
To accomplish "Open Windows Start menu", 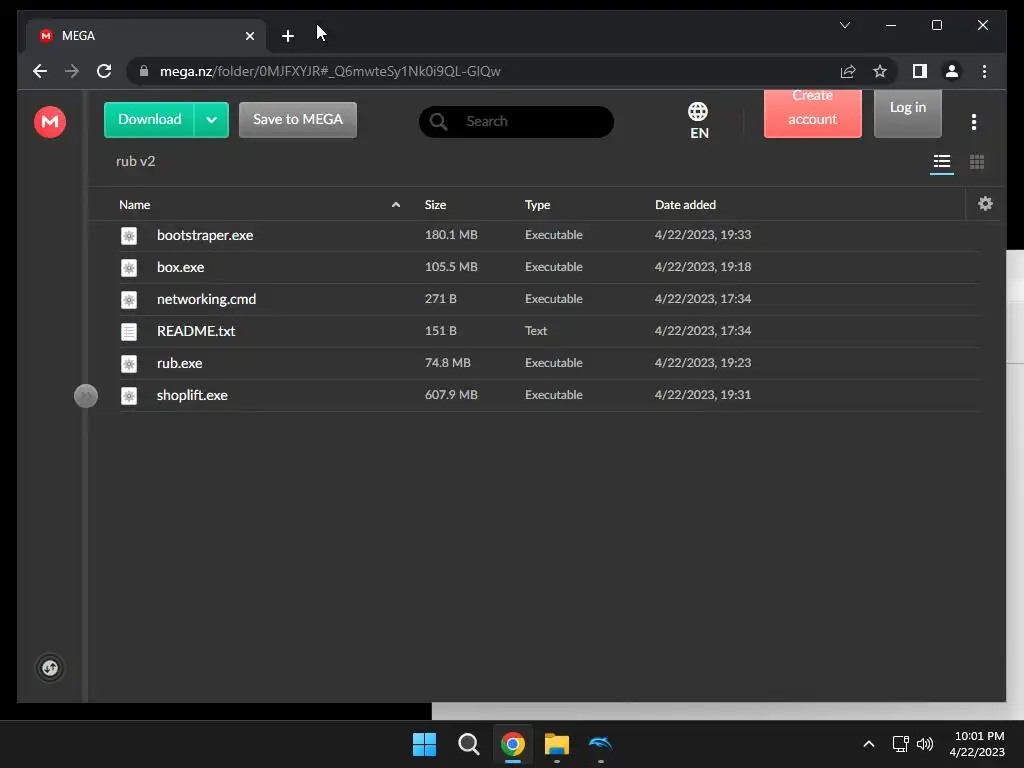I will (424, 744).
